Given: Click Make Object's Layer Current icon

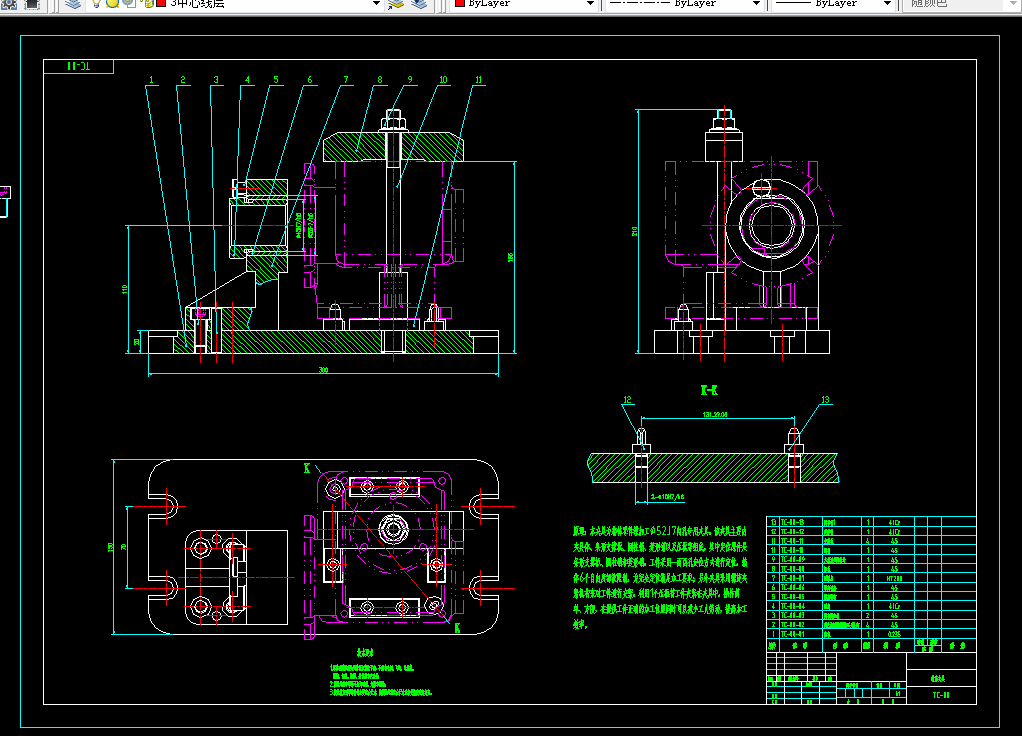Looking at the screenshot, I should [396, 4].
